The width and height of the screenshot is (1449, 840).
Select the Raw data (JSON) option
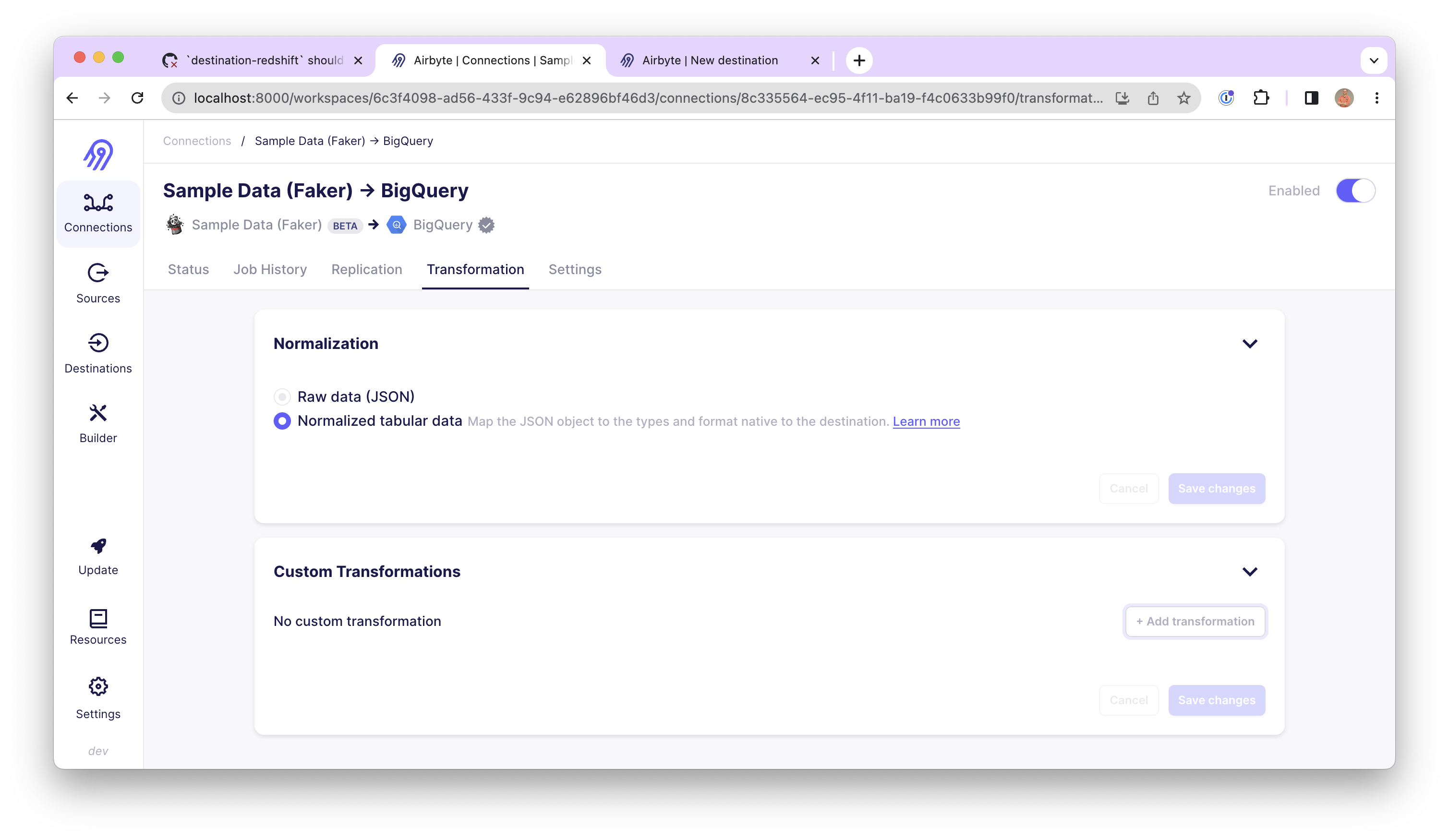tap(282, 396)
